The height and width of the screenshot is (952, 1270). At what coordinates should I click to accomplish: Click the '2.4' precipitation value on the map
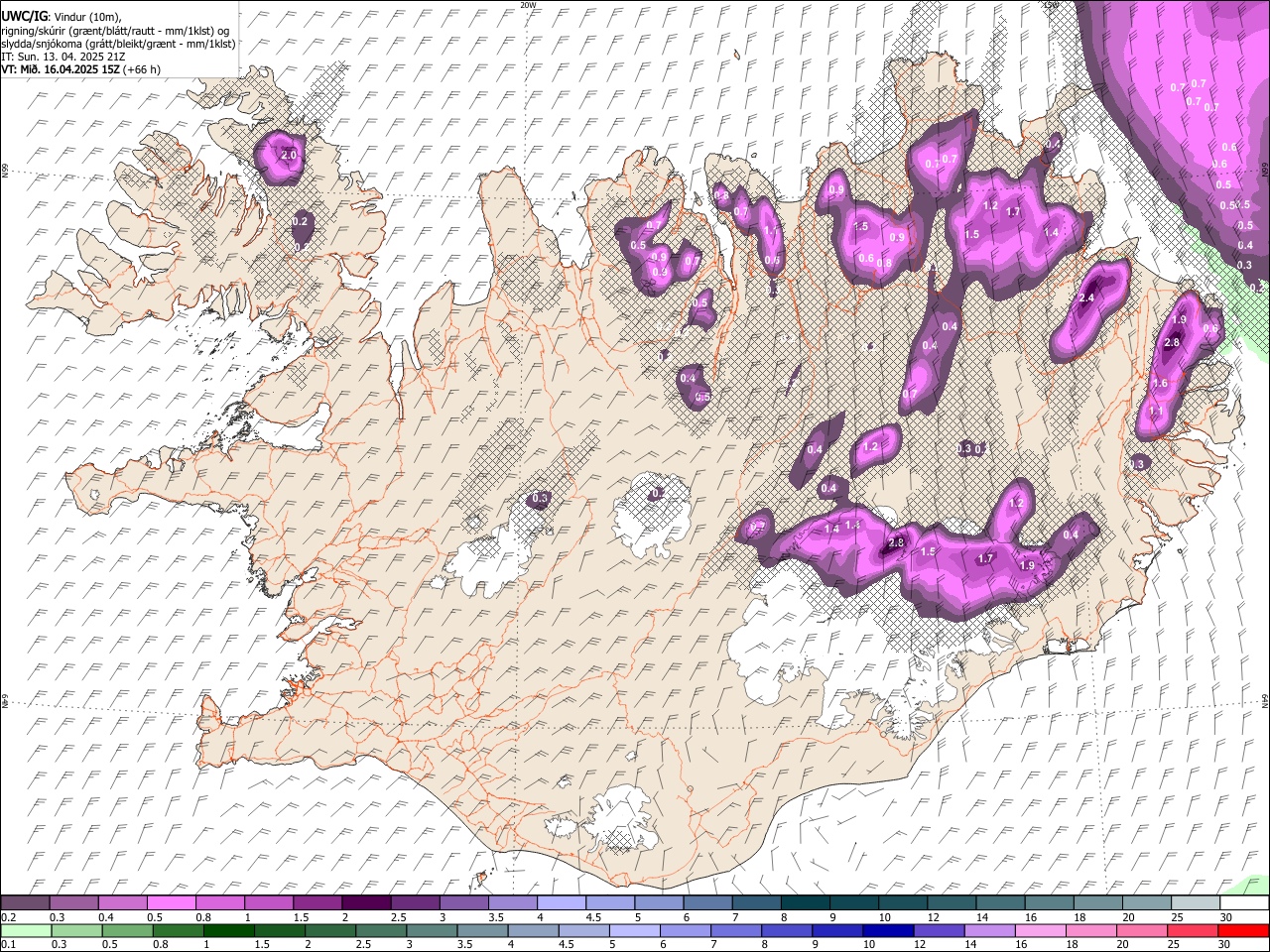pos(1086,297)
